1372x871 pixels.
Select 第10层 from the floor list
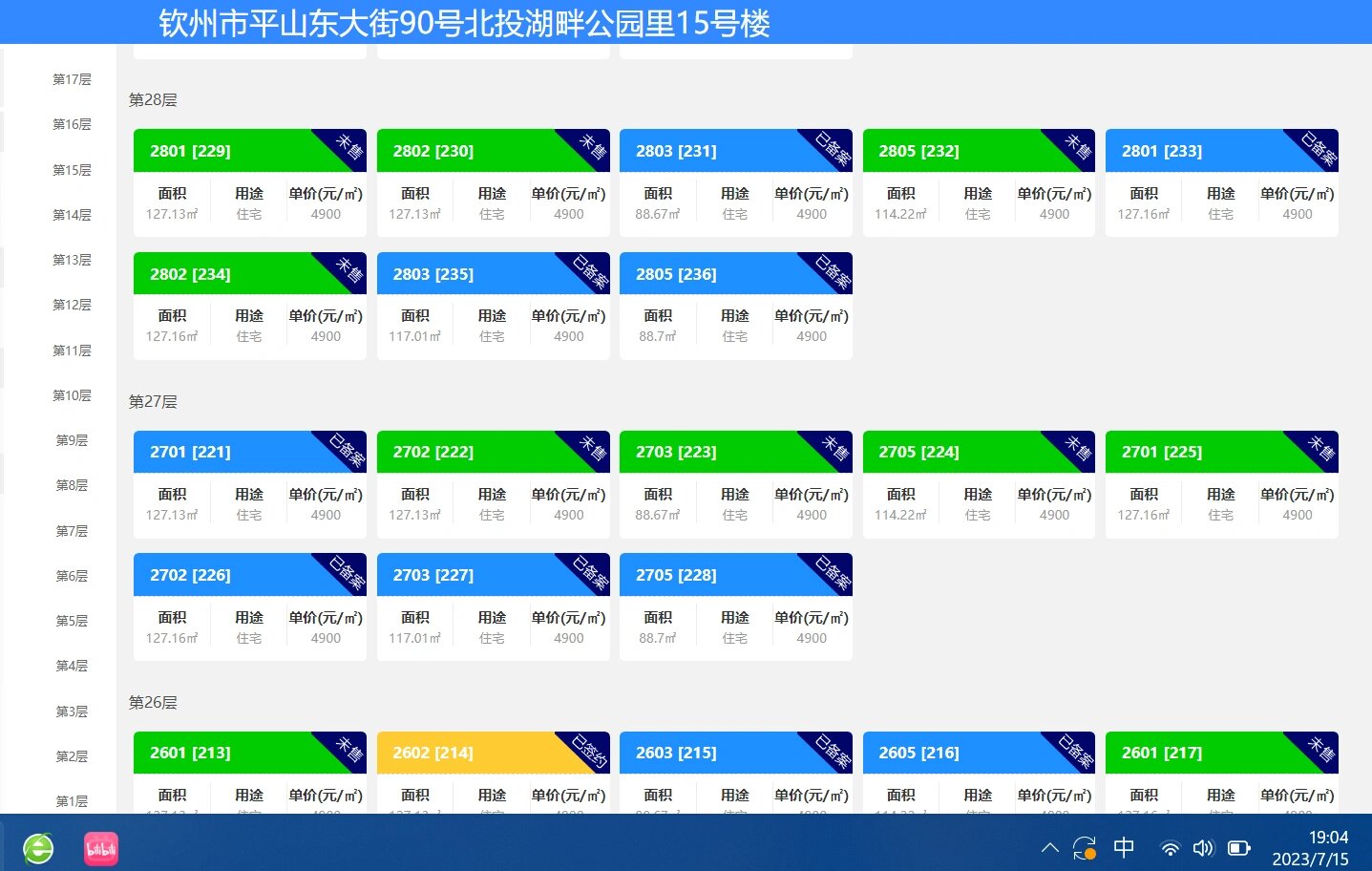click(x=72, y=395)
